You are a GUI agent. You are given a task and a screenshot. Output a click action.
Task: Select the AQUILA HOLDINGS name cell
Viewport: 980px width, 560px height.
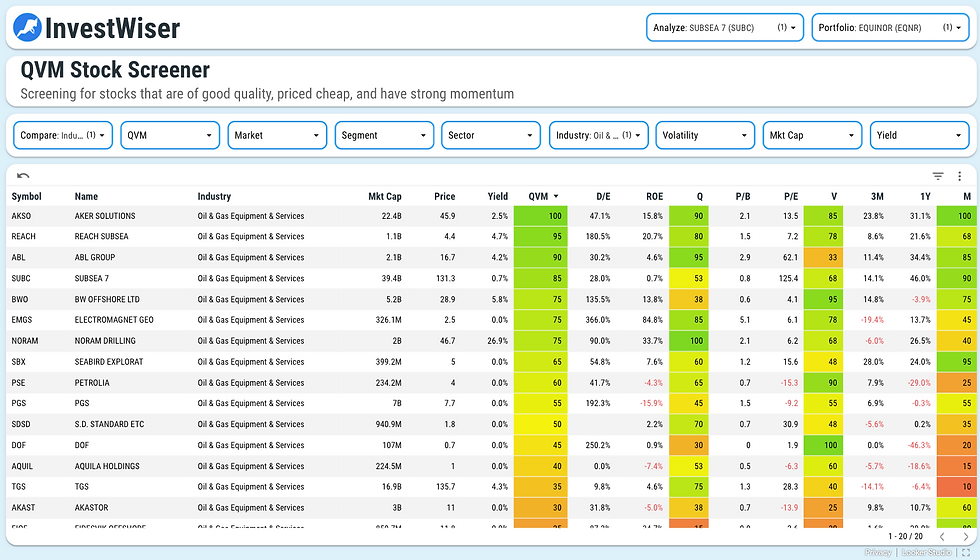pos(107,466)
